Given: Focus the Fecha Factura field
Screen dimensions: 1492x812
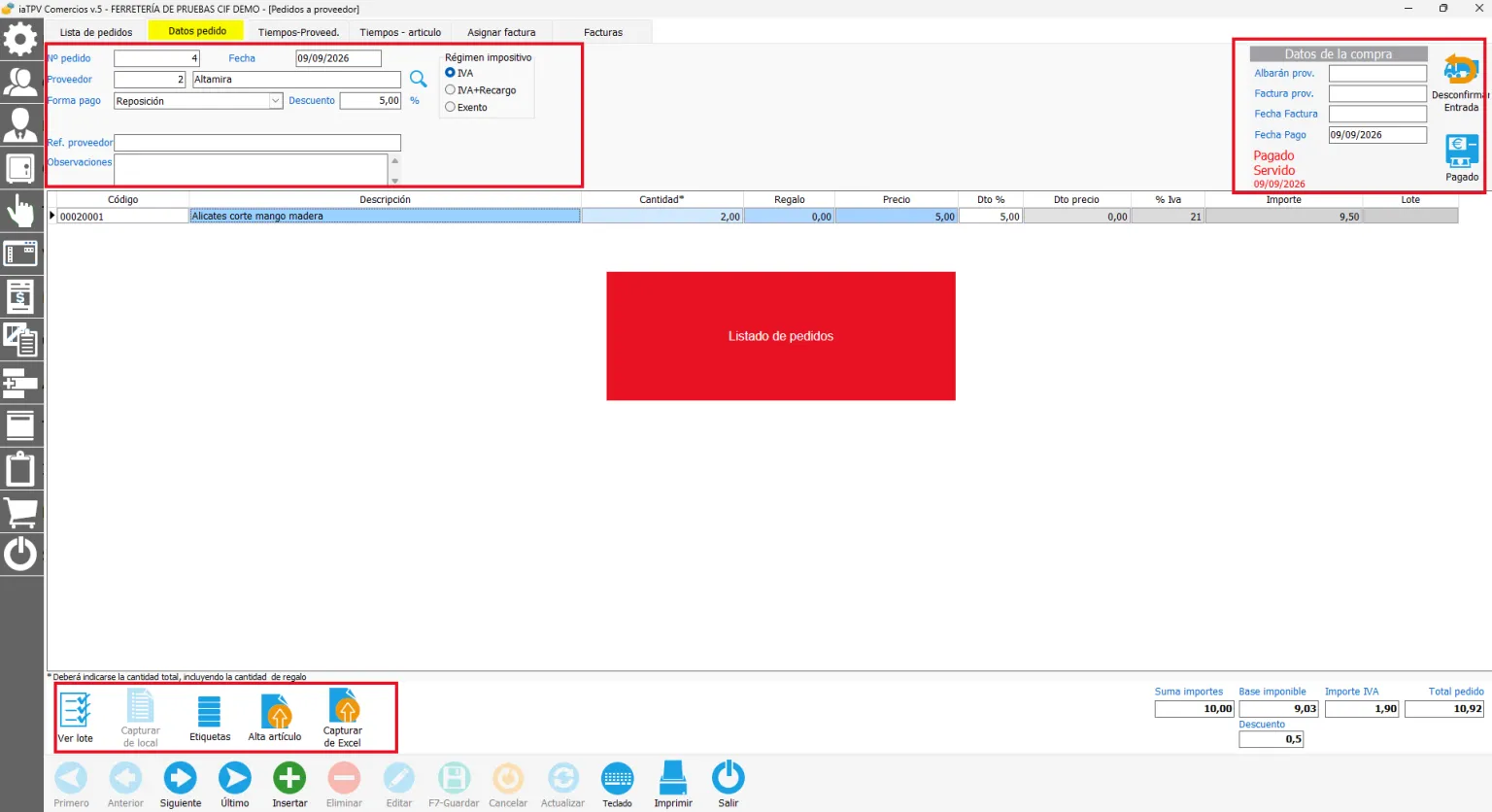Looking at the screenshot, I should (1377, 114).
